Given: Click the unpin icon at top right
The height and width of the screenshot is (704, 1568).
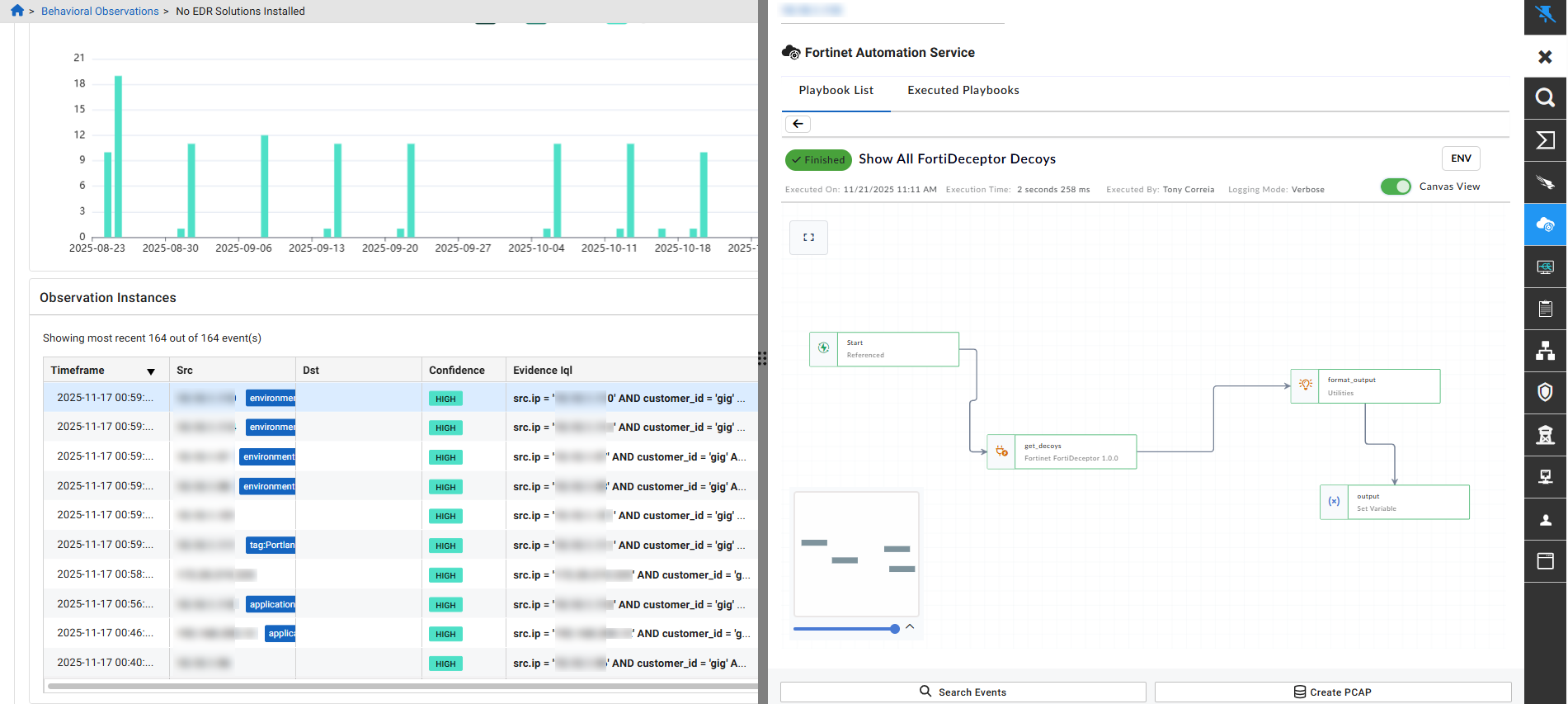Looking at the screenshot, I should (1545, 14).
